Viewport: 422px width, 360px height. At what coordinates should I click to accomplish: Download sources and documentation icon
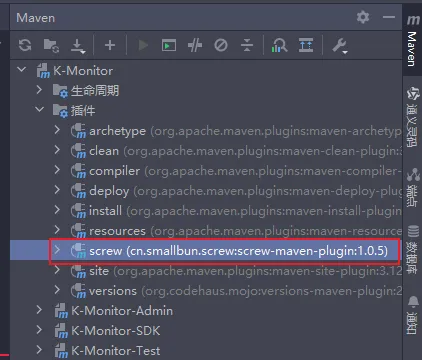tap(78, 46)
